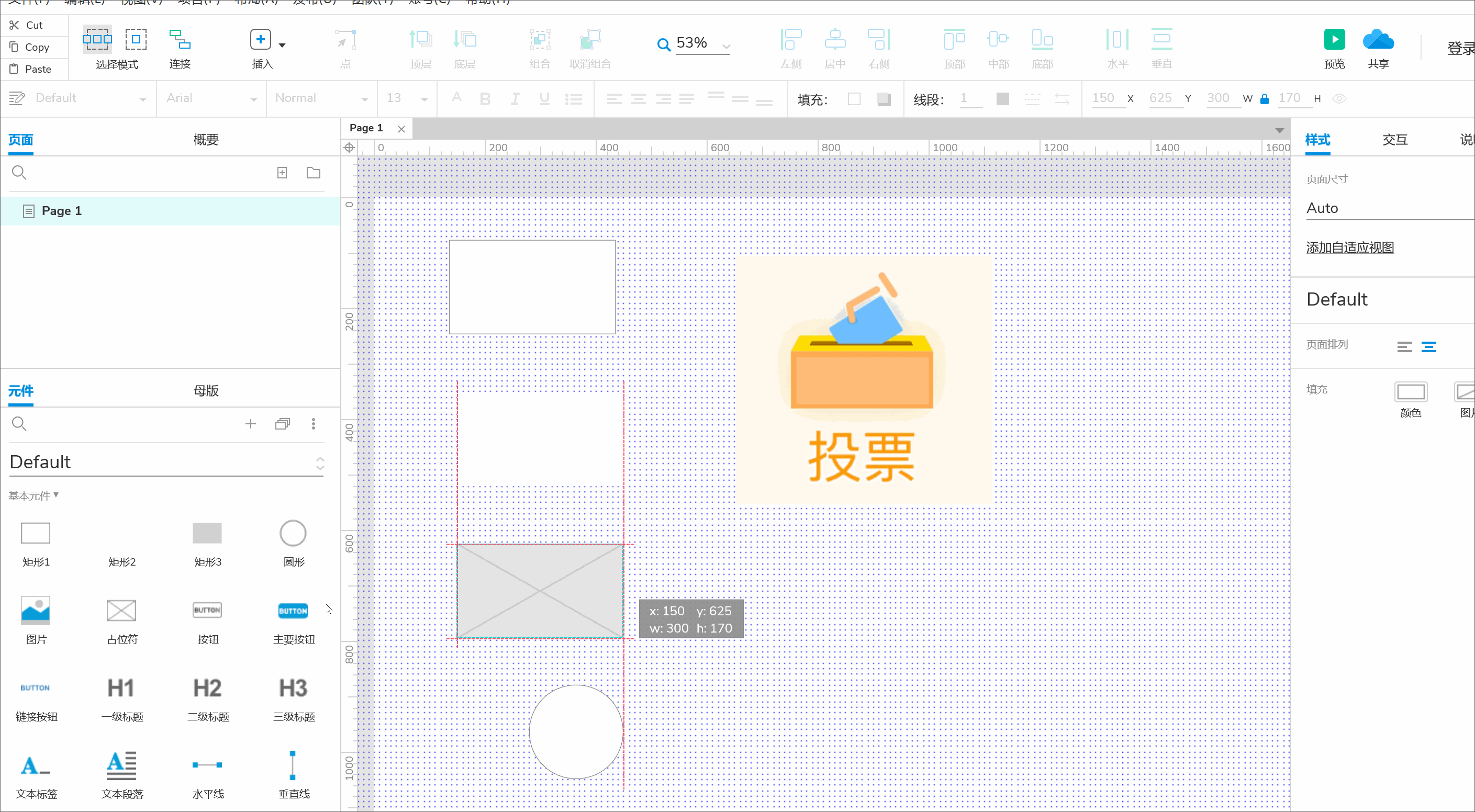Click the widget library options dots icon
The image size is (1475, 812).
point(313,423)
